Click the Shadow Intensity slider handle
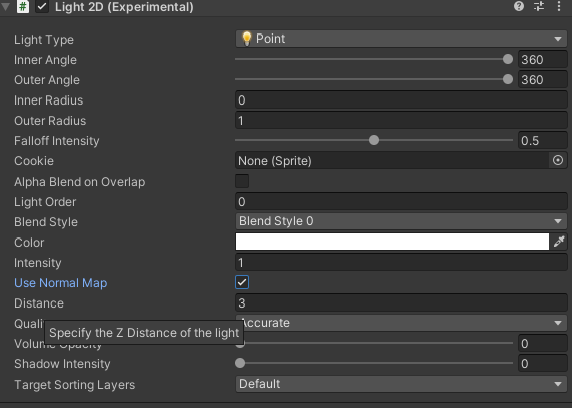This screenshot has width=572, height=408. pyautogui.click(x=240, y=363)
